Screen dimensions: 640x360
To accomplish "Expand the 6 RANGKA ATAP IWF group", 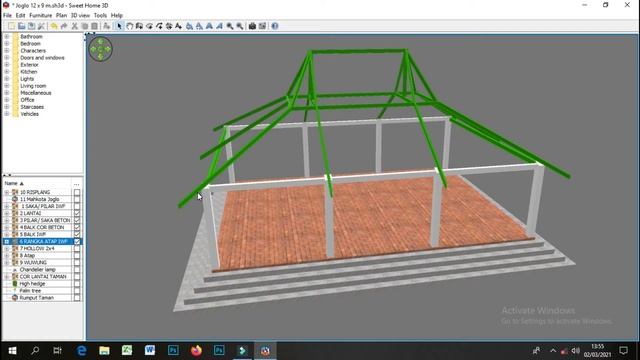I will click(7, 241).
